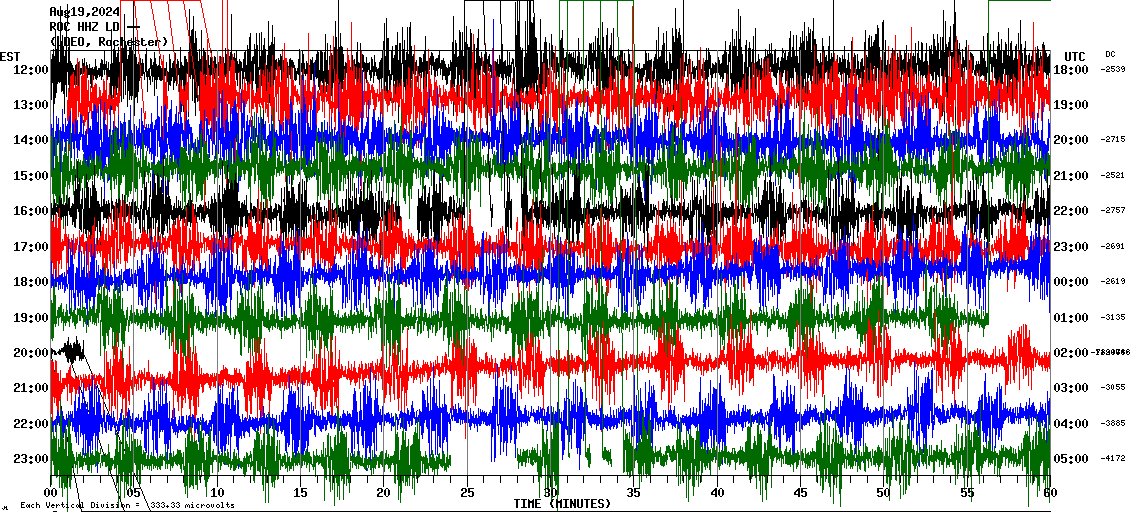Click the 20:00 EST row label
Screen dimensions: 1130x519
point(31,352)
